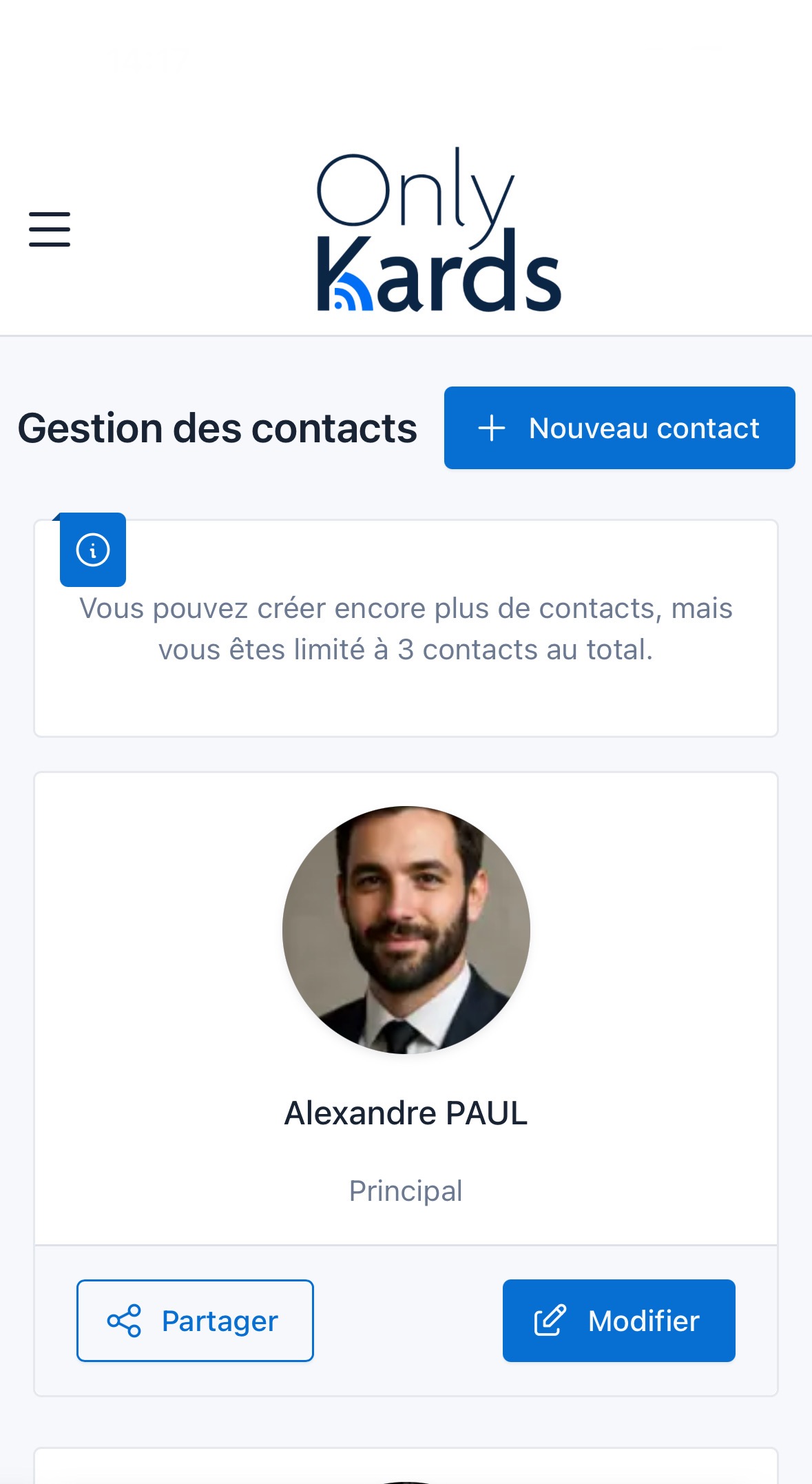812x1484 pixels.
Task: Share Alexandre PAUL via Partager text
Action: pyautogui.click(x=220, y=1321)
